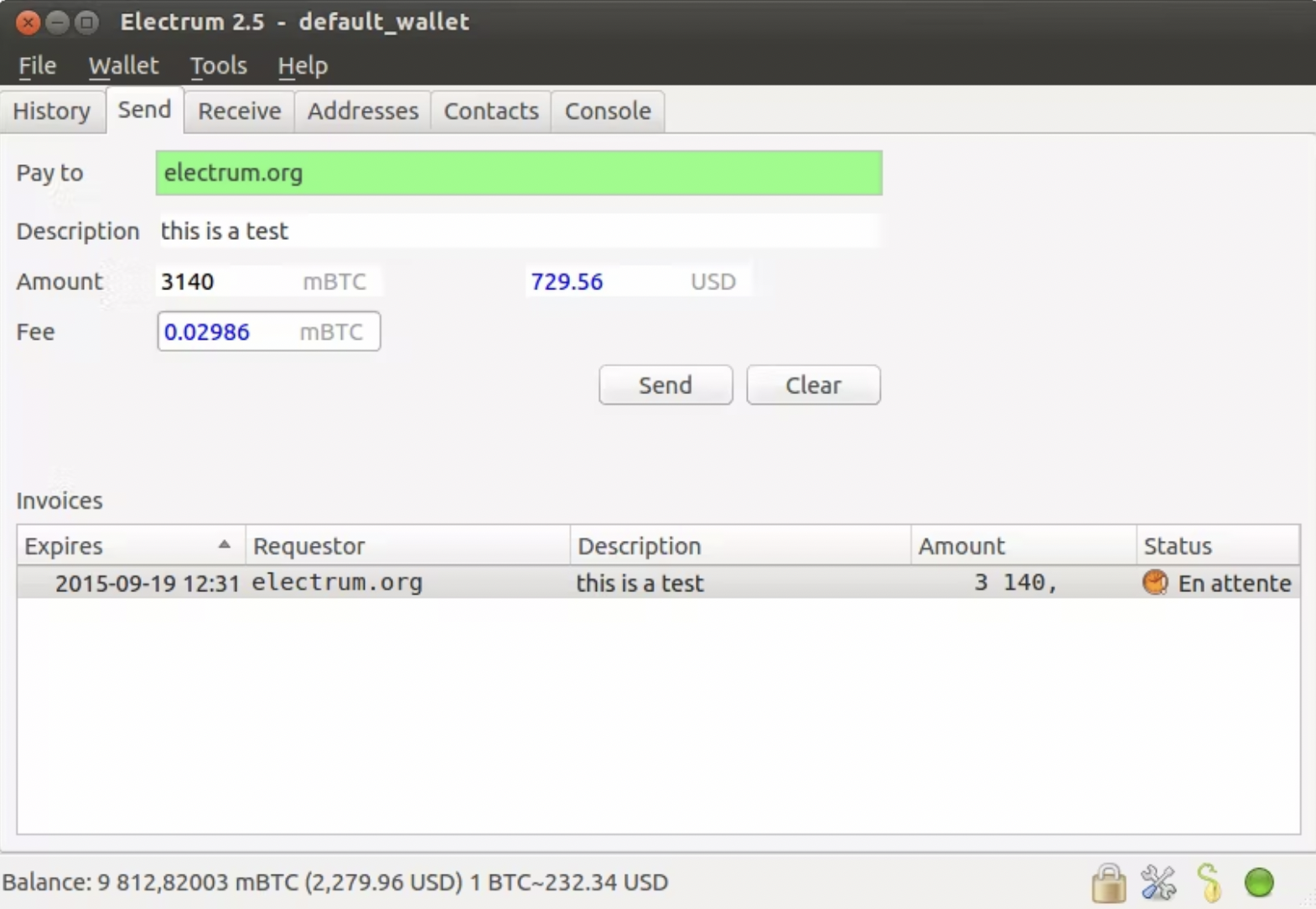
Task: Sort invoices by Requestor column header
Action: pos(407,546)
